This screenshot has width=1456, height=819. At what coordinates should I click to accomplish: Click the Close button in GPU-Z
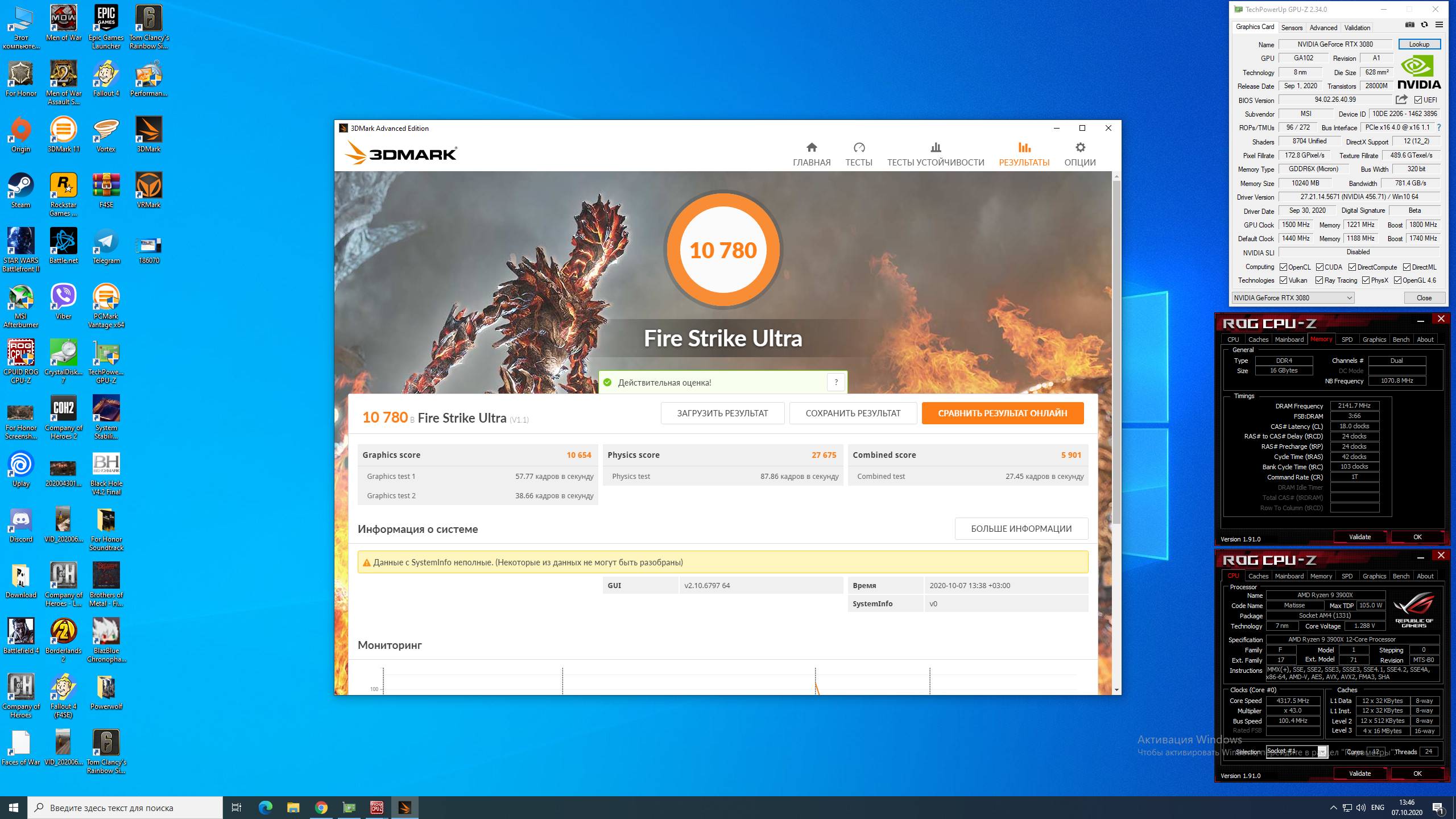pos(1424,298)
